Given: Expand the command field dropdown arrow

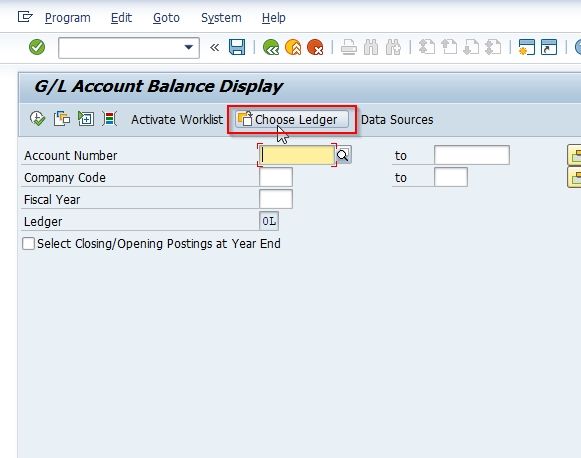Looking at the screenshot, I should [189, 47].
